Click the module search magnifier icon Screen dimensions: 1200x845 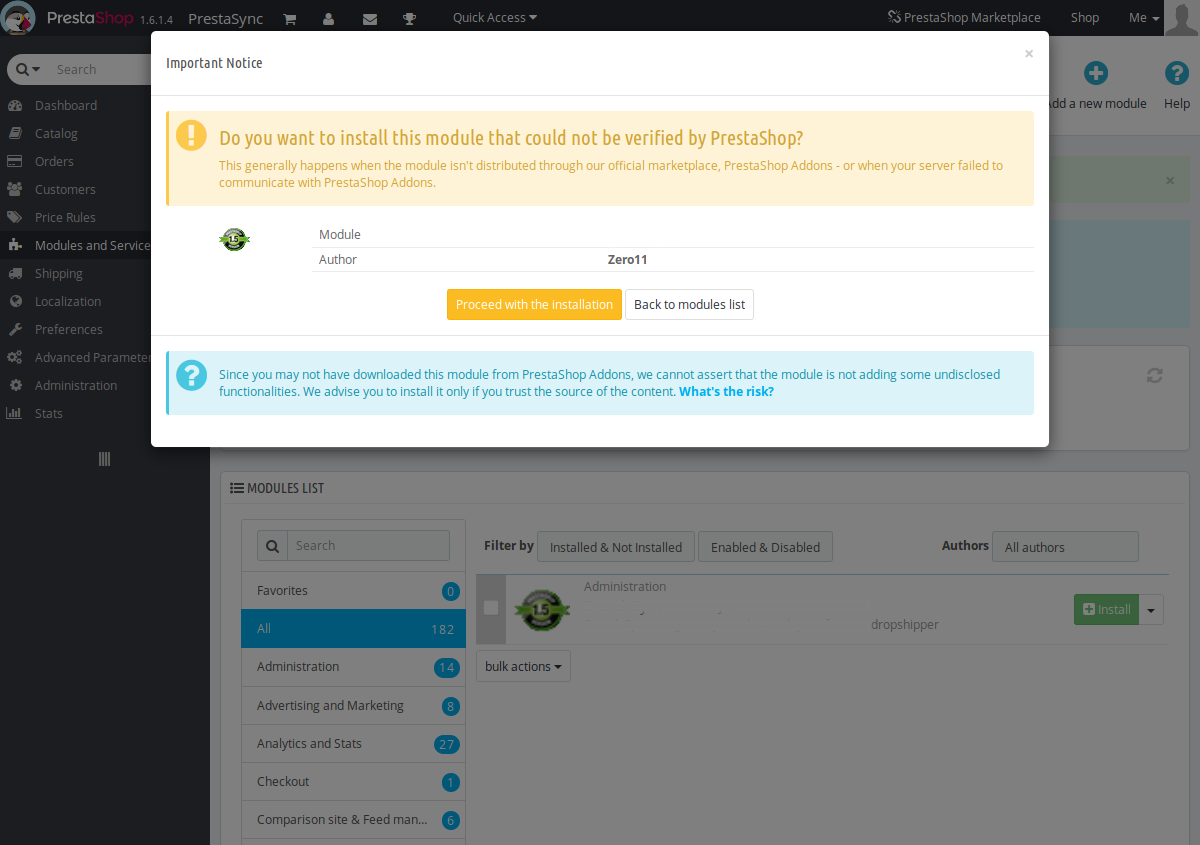click(x=273, y=546)
